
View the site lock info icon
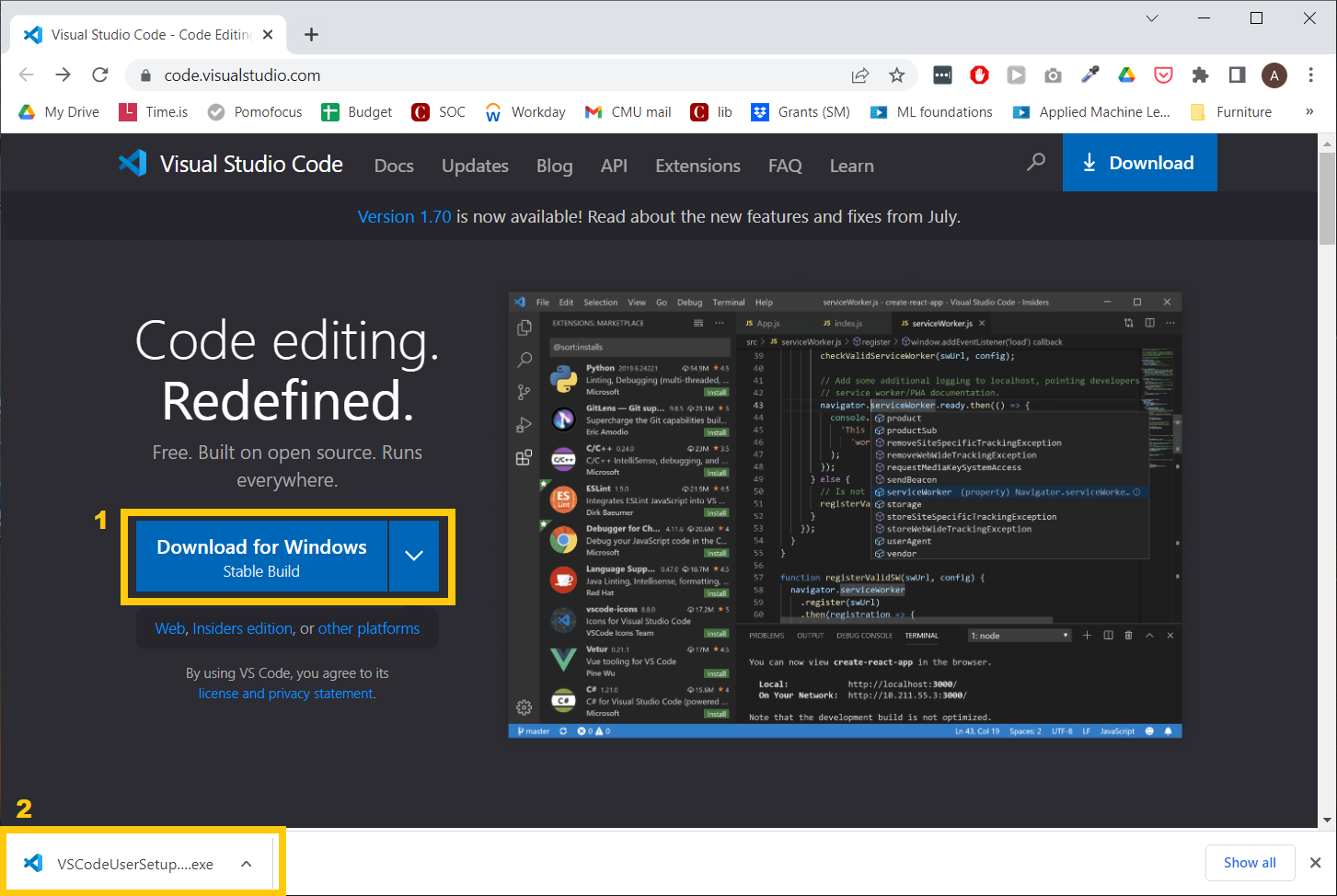[144, 75]
